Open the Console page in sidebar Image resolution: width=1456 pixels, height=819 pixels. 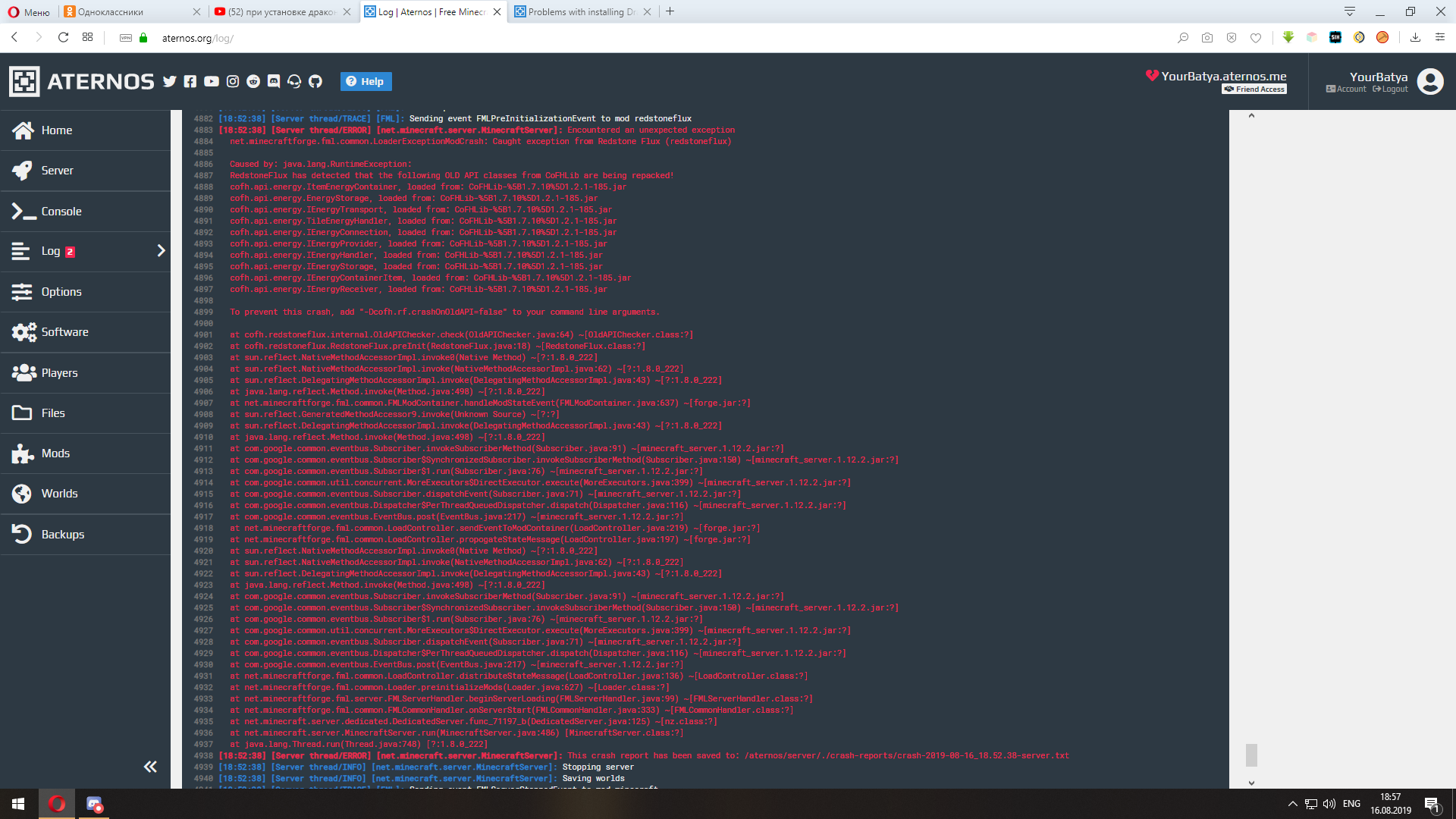click(85, 211)
